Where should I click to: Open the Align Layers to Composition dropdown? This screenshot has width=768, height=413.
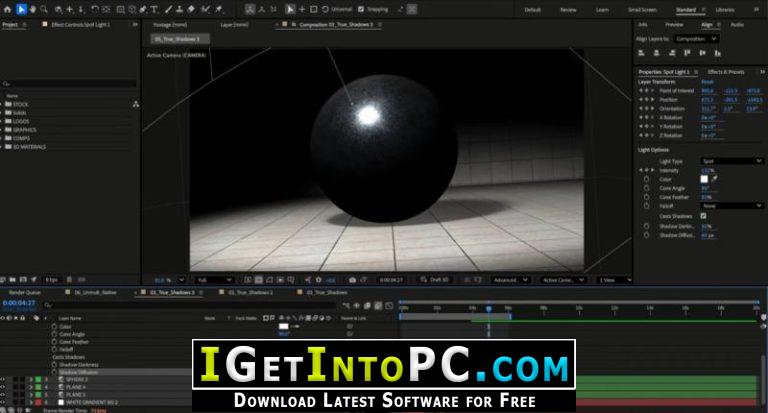click(x=696, y=39)
